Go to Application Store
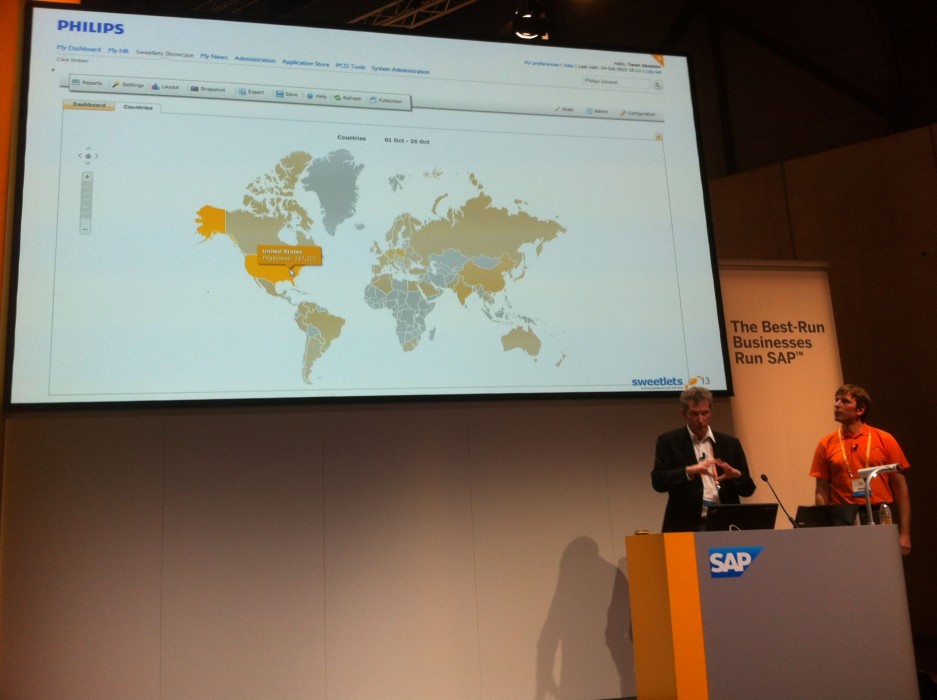Image resolution: width=937 pixels, height=700 pixels. click(x=306, y=63)
